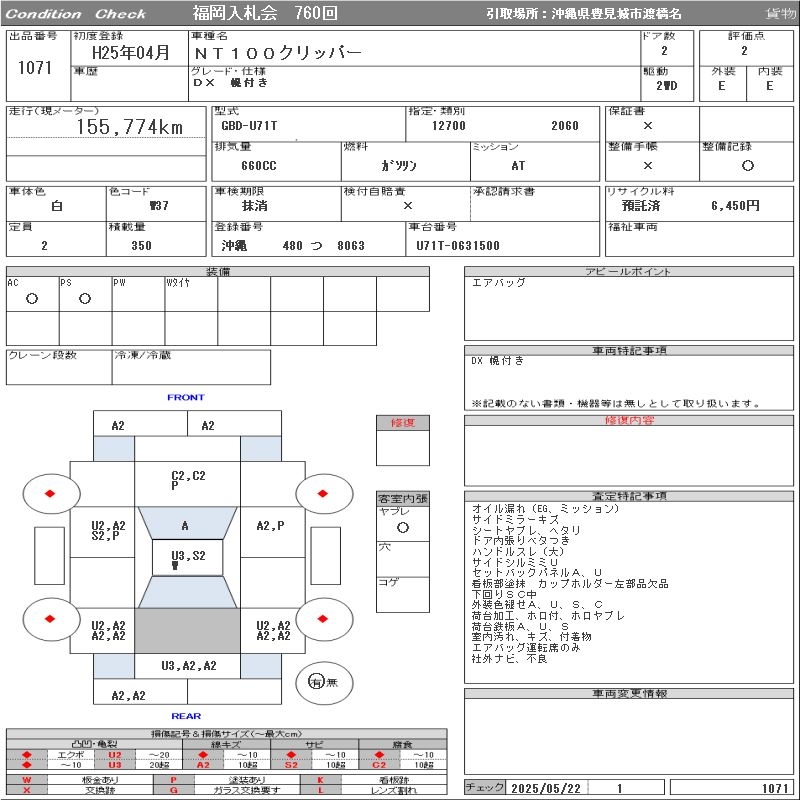Click the アピールポイント section header
This screenshot has width=800, height=800.
coord(628,271)
